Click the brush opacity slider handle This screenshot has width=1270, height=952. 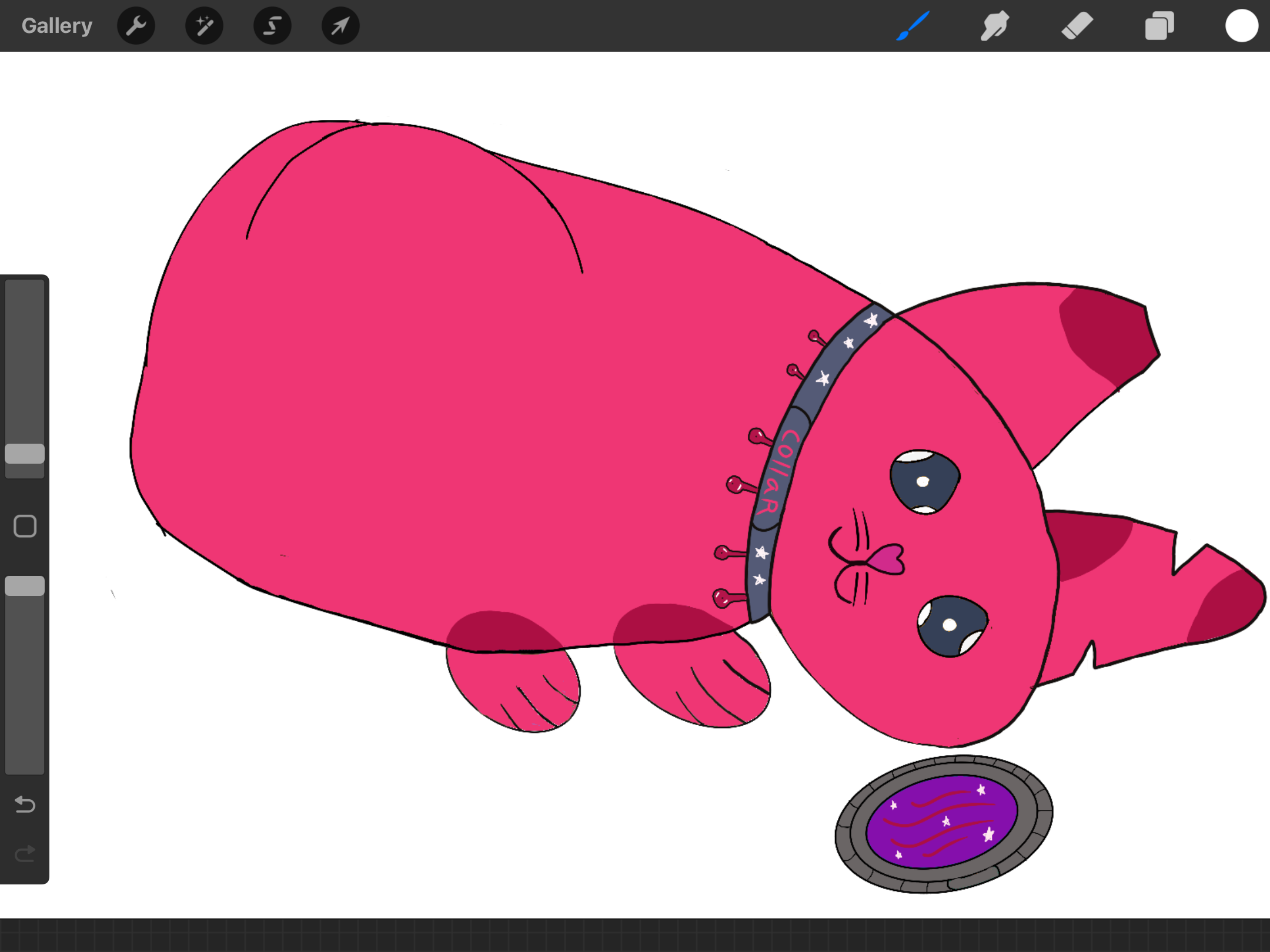pyautogui.click(x=25, y=586)
